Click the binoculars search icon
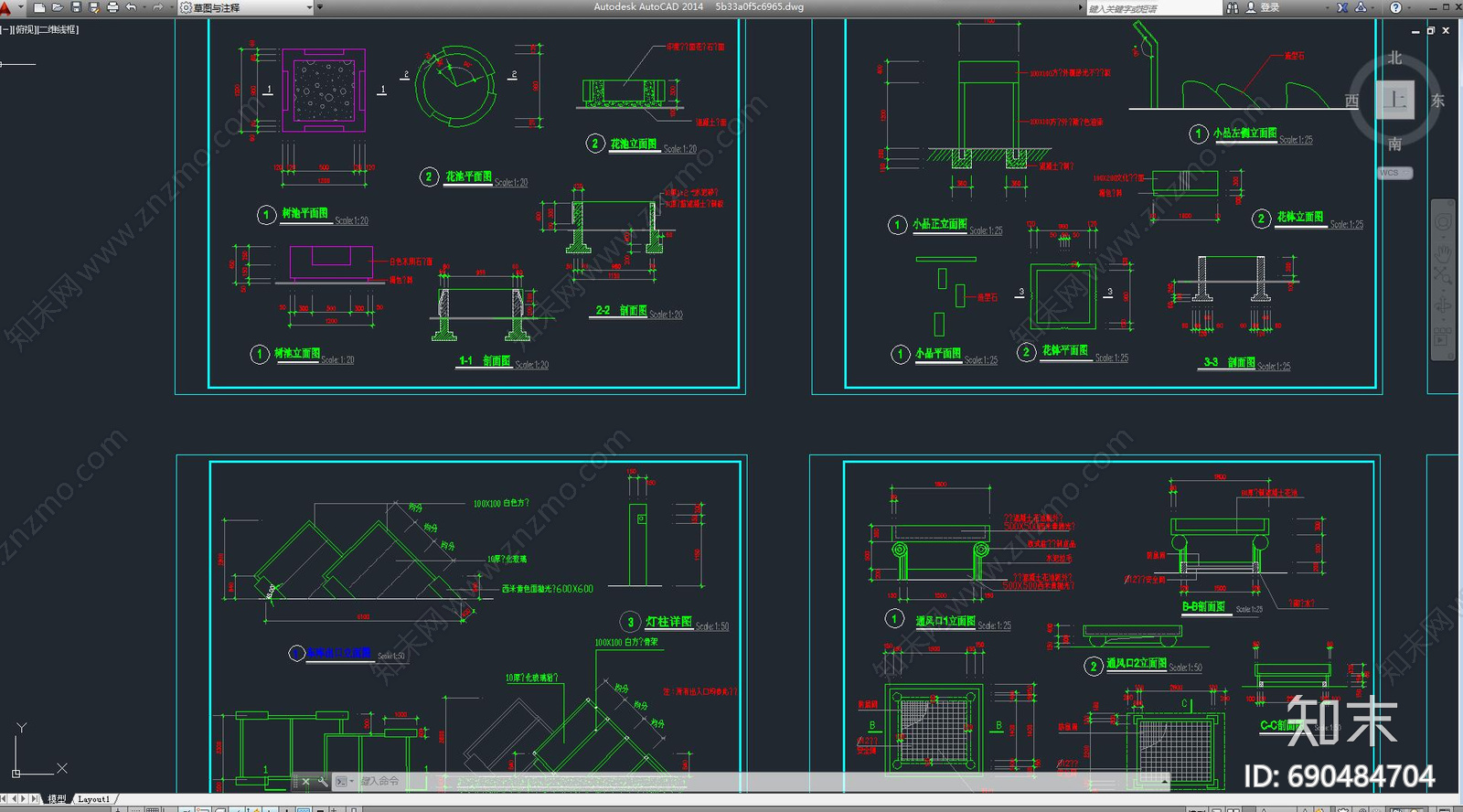 click(1233, 7)
